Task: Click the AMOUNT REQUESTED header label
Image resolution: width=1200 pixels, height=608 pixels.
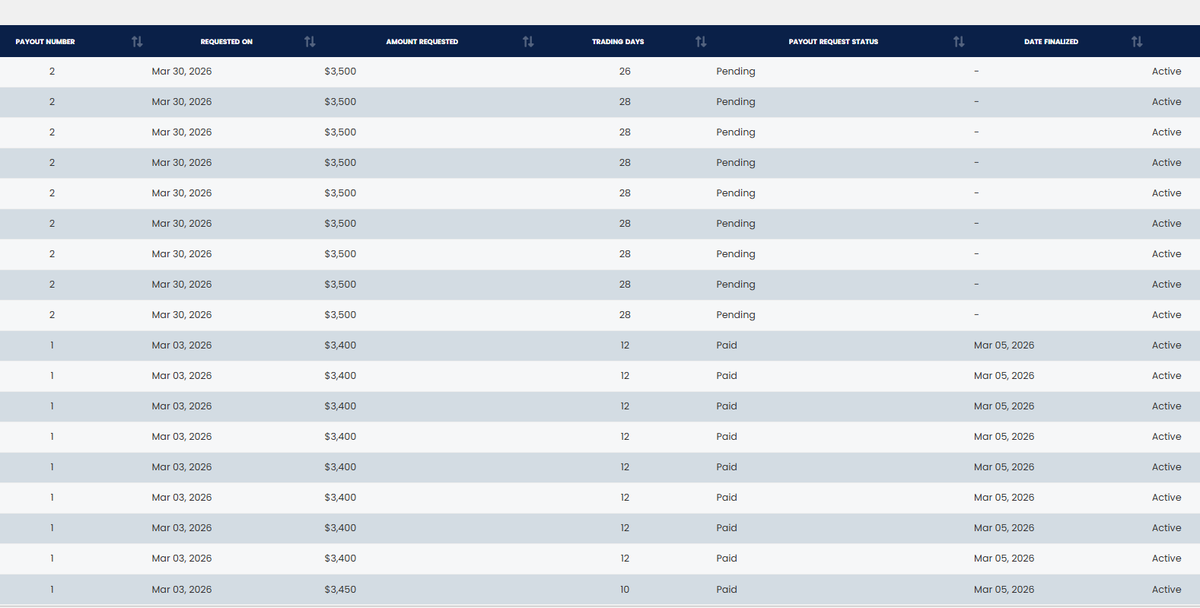Action: [x=422, y=42]
